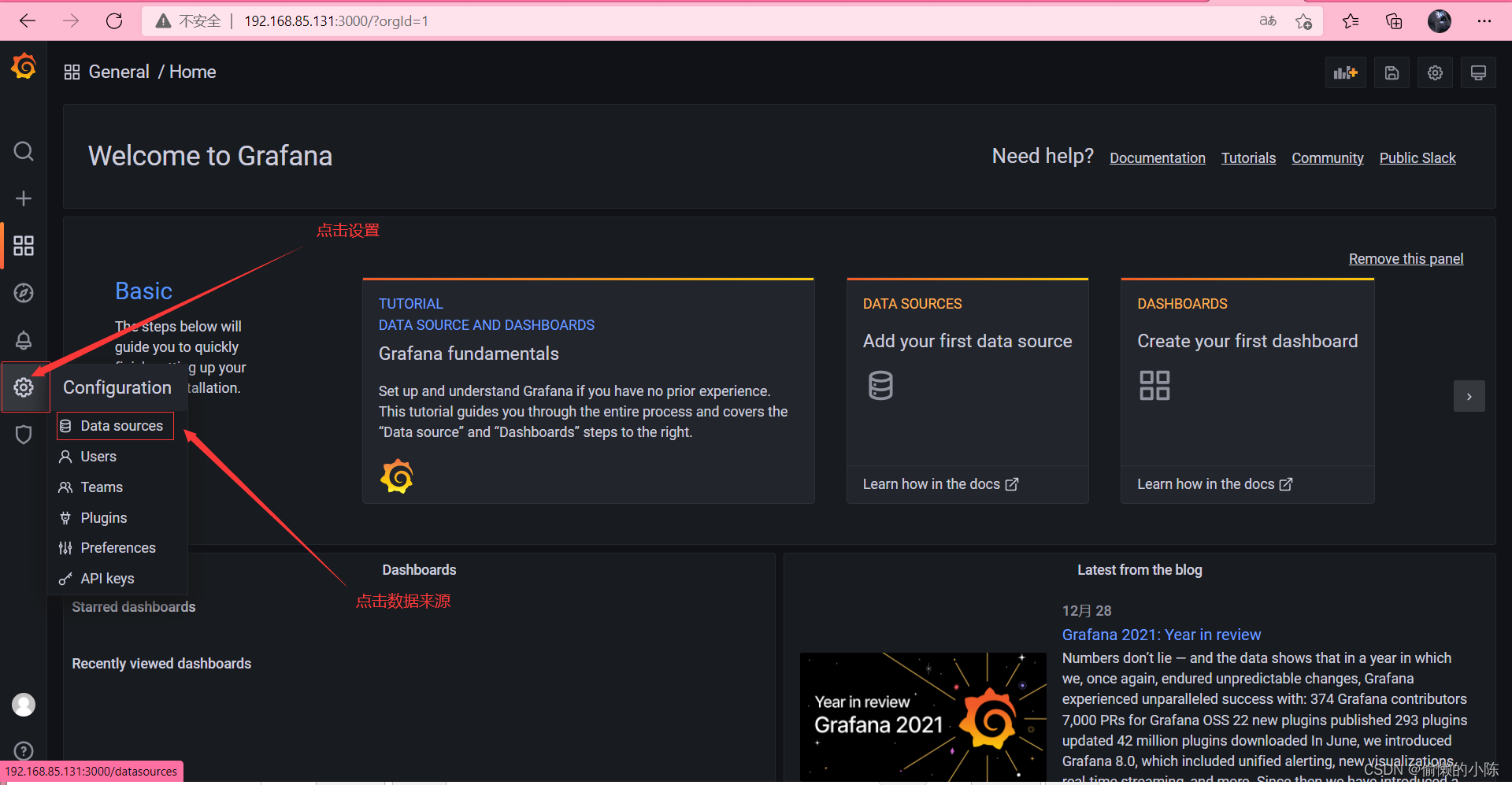Click the Latest from the blog heading
Viewport: 1512px width, 785px height.
1140,570
